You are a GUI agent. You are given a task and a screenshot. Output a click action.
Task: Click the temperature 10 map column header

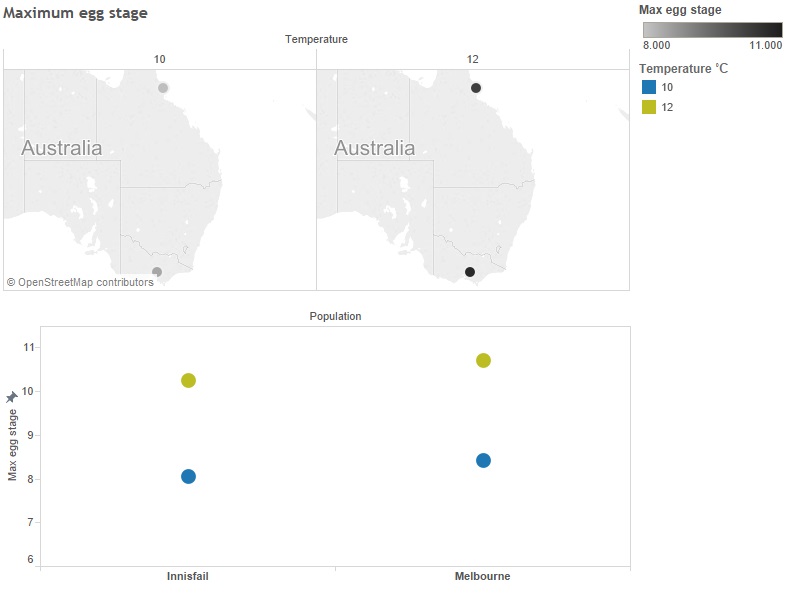pos(160,59)
